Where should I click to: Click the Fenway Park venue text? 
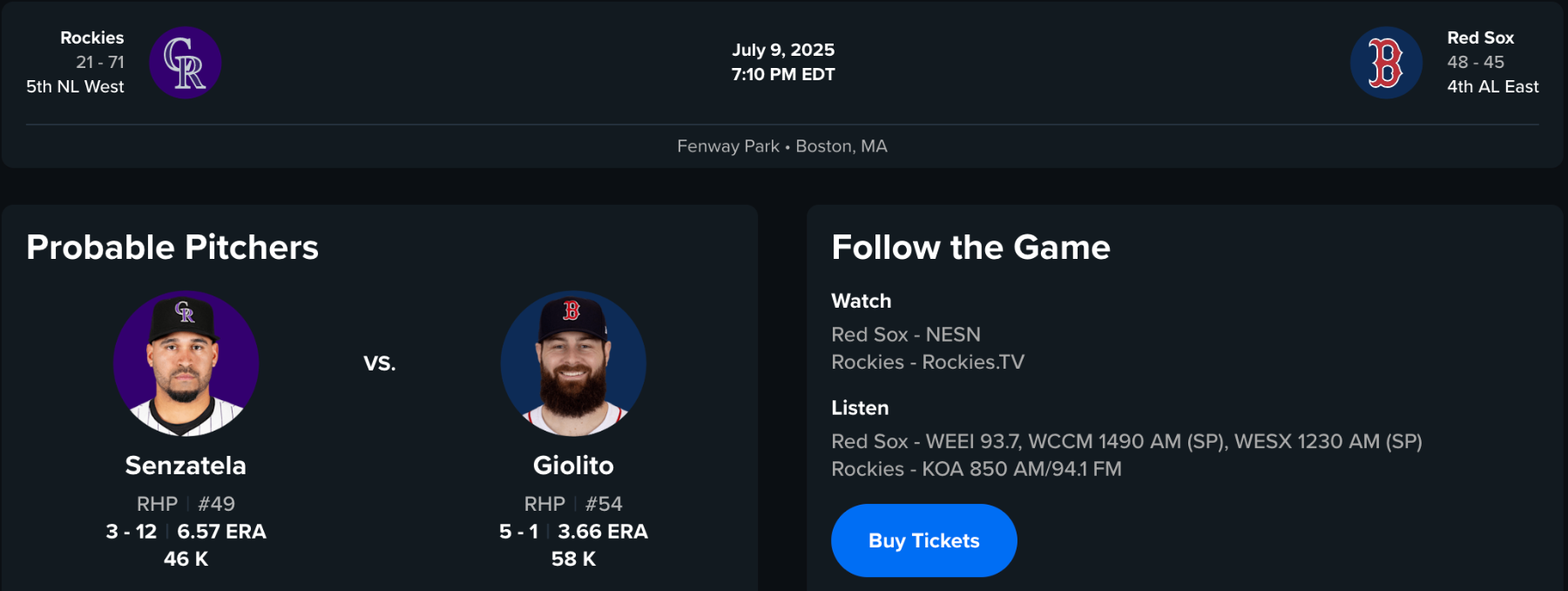pos(728,146)
